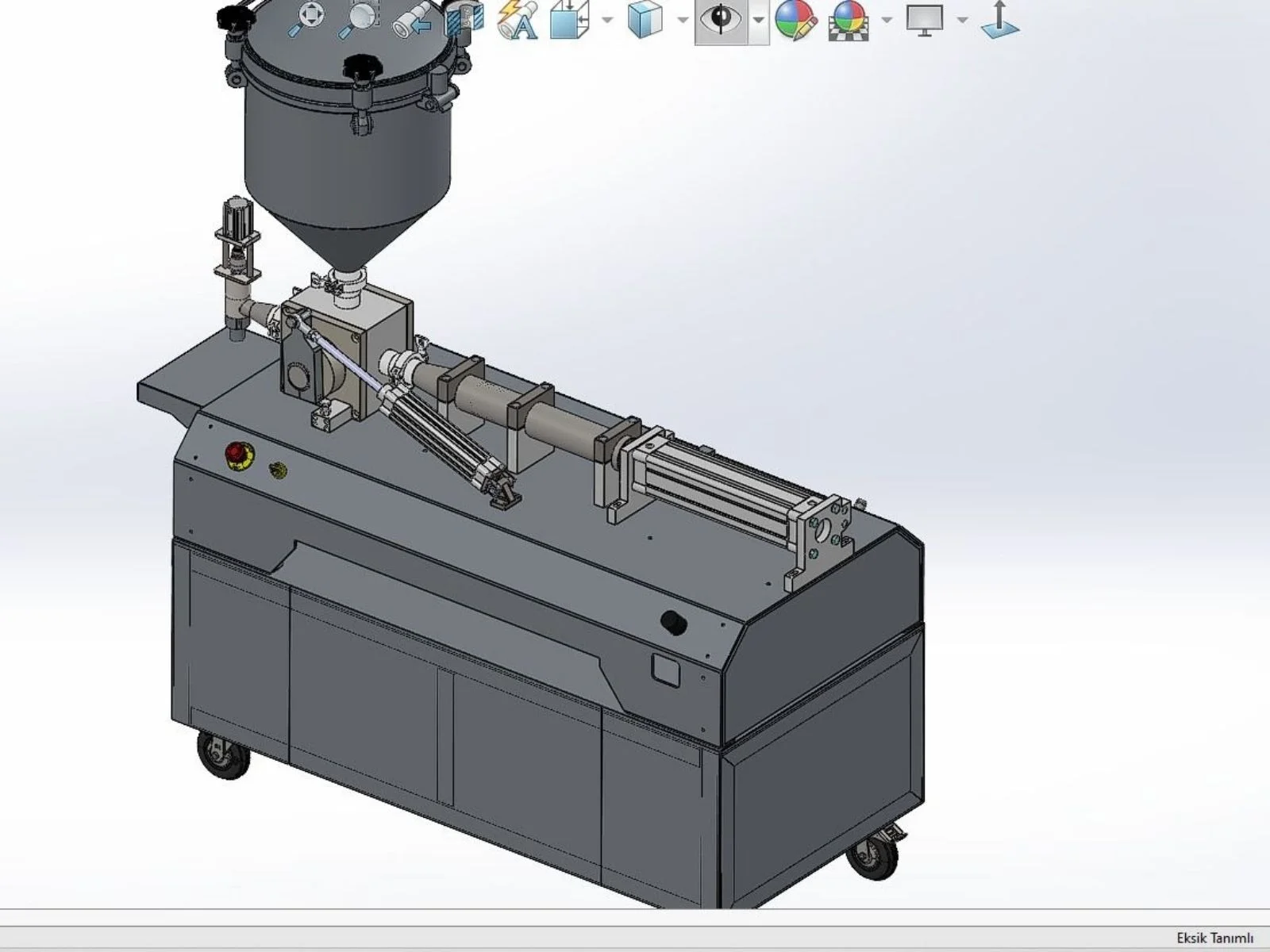Expand View Orientation dropdown arrow
Viewport: 1270px width, 952px height.
pos(607,19)
